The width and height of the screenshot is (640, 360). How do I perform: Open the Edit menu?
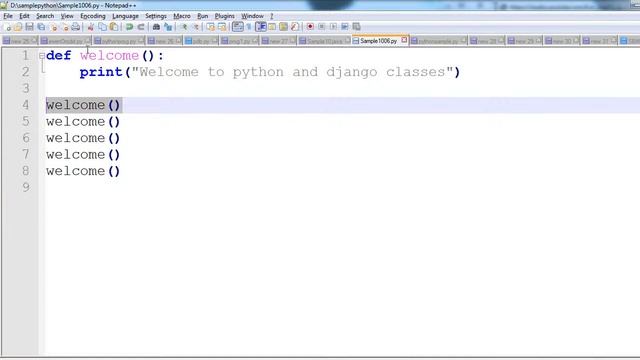24,16
